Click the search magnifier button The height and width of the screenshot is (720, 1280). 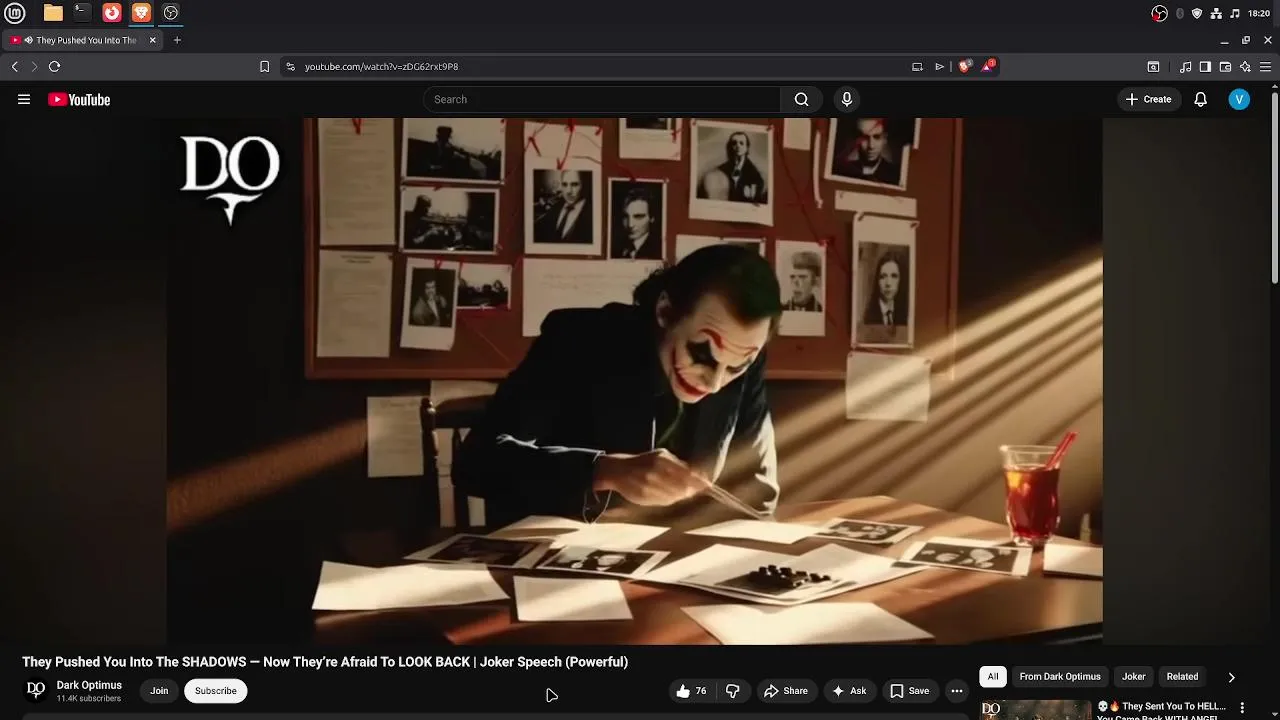coord(801,99)
